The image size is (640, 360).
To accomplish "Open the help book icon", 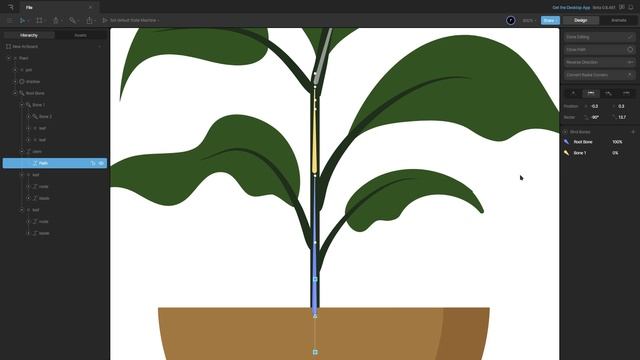I will (x=622, y=7).
